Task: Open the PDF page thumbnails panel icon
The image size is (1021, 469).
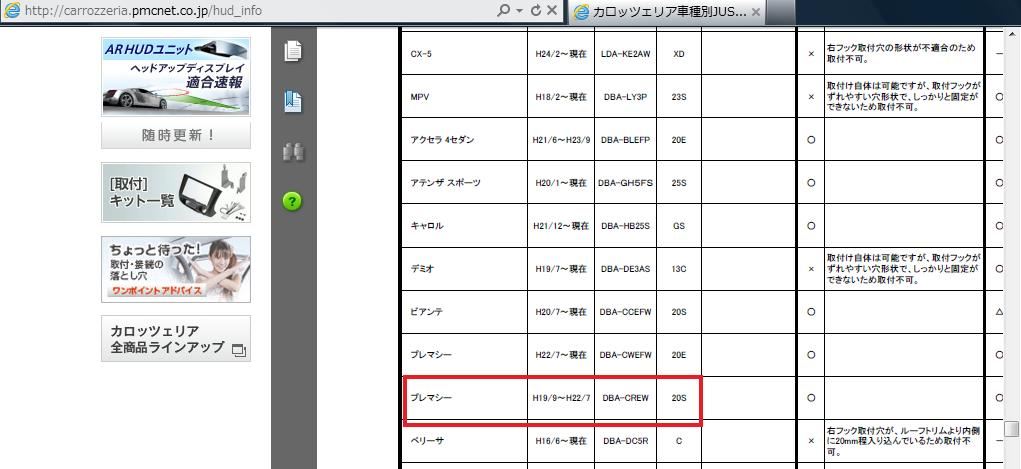Action: coord(293,51)
